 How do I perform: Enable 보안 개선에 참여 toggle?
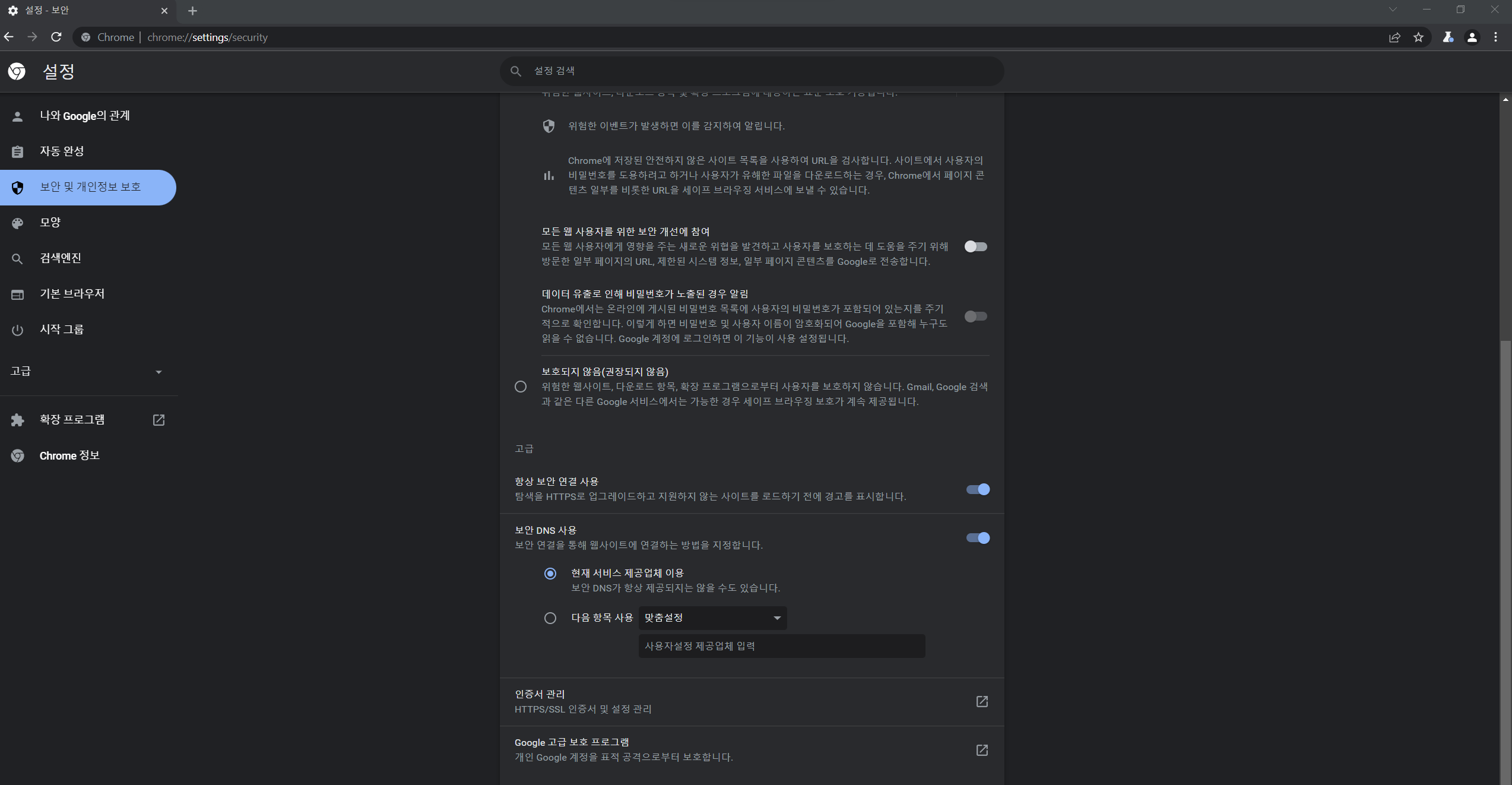tap(975, 246)
